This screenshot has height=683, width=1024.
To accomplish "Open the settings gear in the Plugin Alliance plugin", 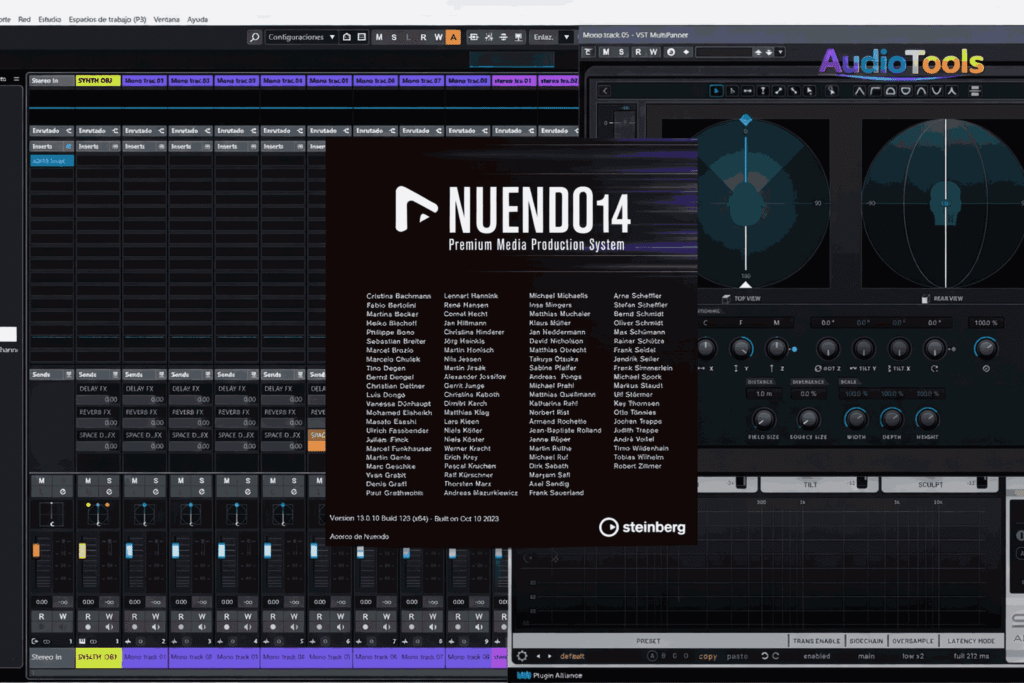I will click(x=521, y=657).
